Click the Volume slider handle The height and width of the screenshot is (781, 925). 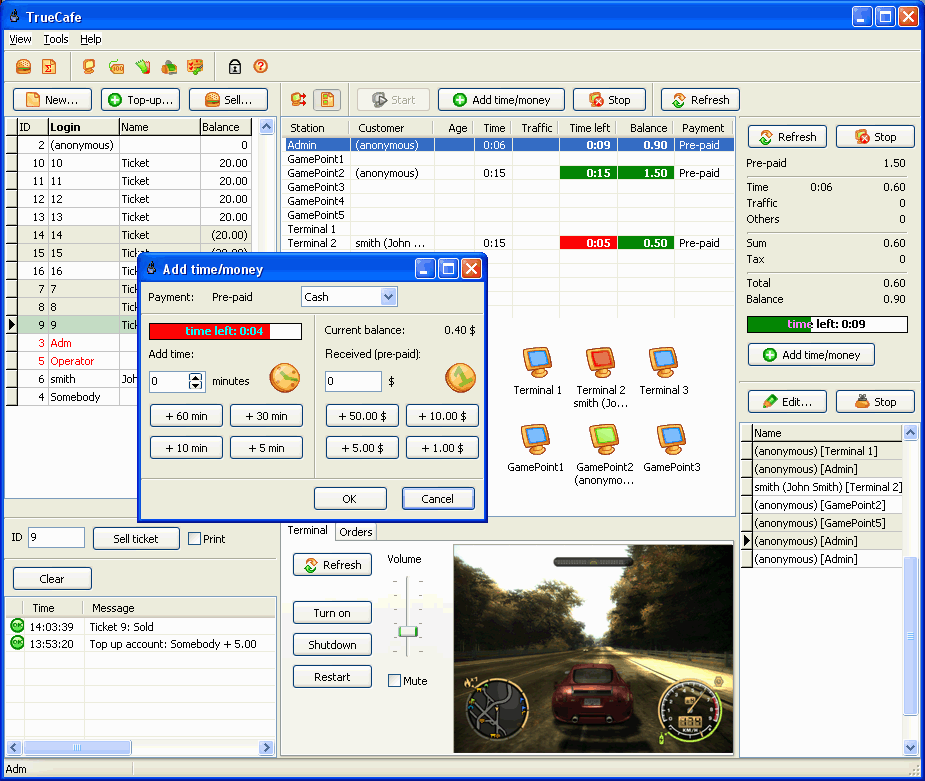406,631
